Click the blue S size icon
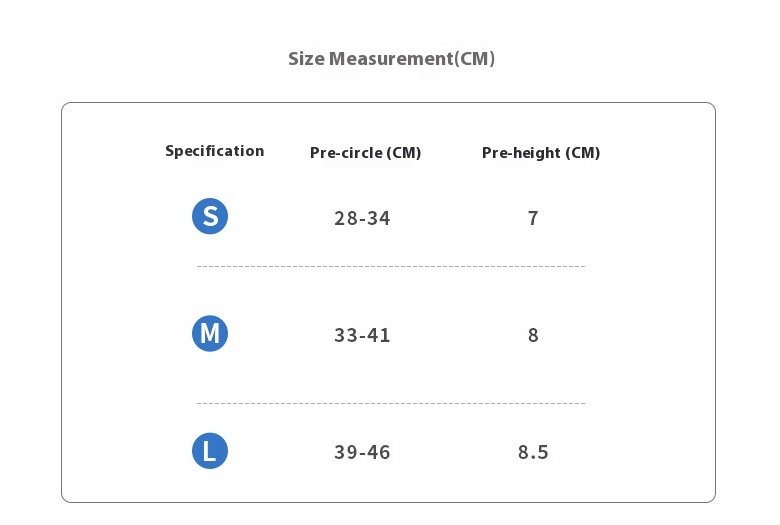The height and width of the screenshot is (525, 780). click(x=210, y=216)
